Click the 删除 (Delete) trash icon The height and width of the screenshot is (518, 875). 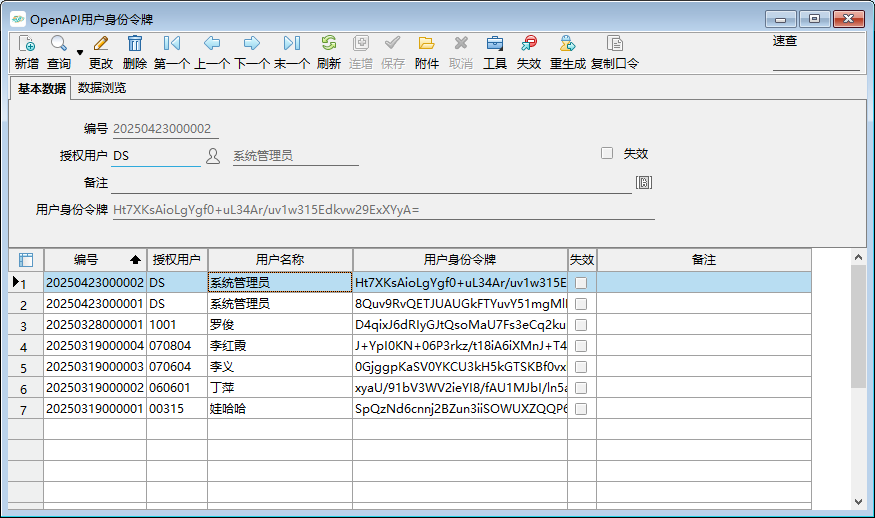135,44
